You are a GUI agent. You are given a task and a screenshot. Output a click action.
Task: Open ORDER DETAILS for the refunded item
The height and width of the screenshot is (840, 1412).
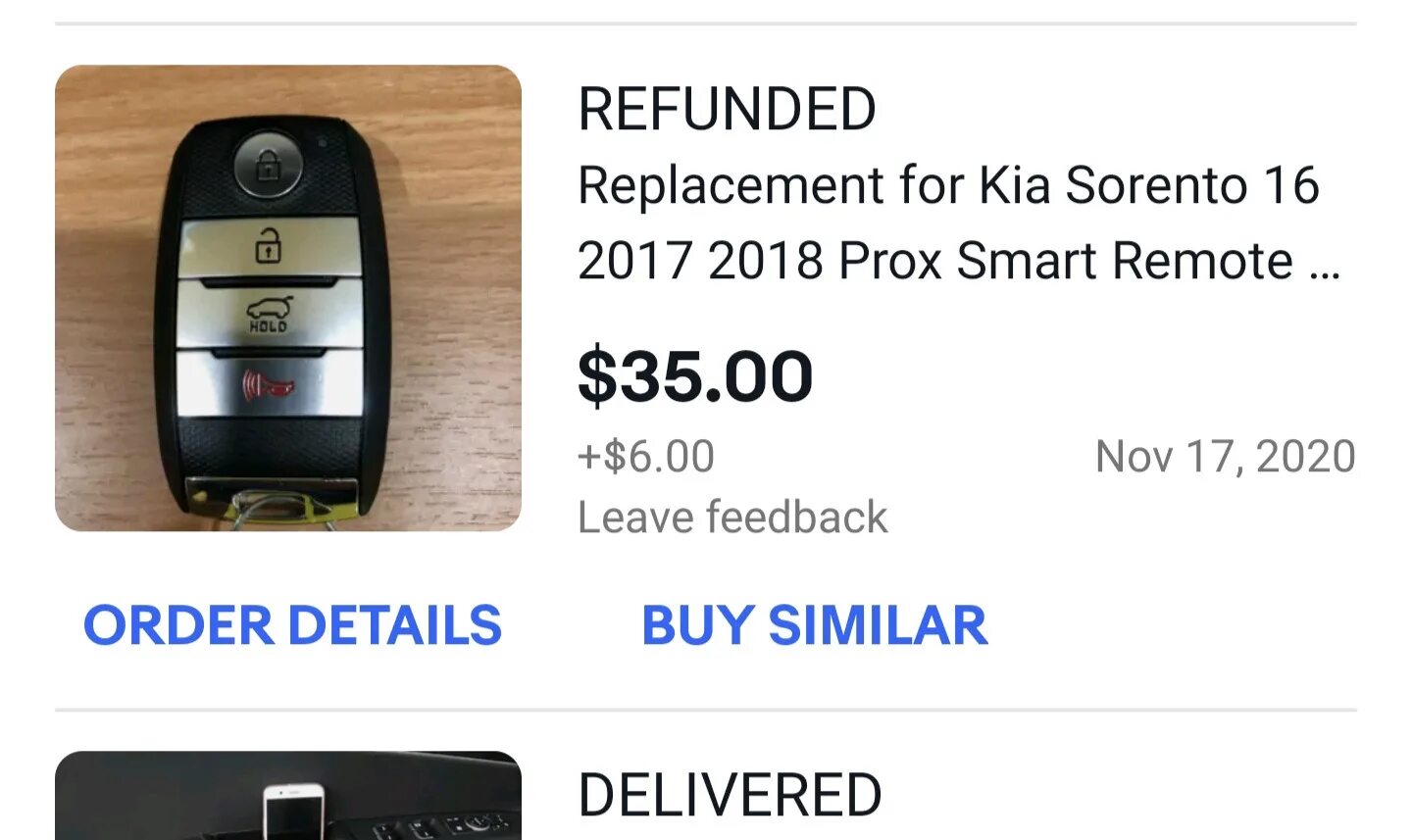[292, 625]
